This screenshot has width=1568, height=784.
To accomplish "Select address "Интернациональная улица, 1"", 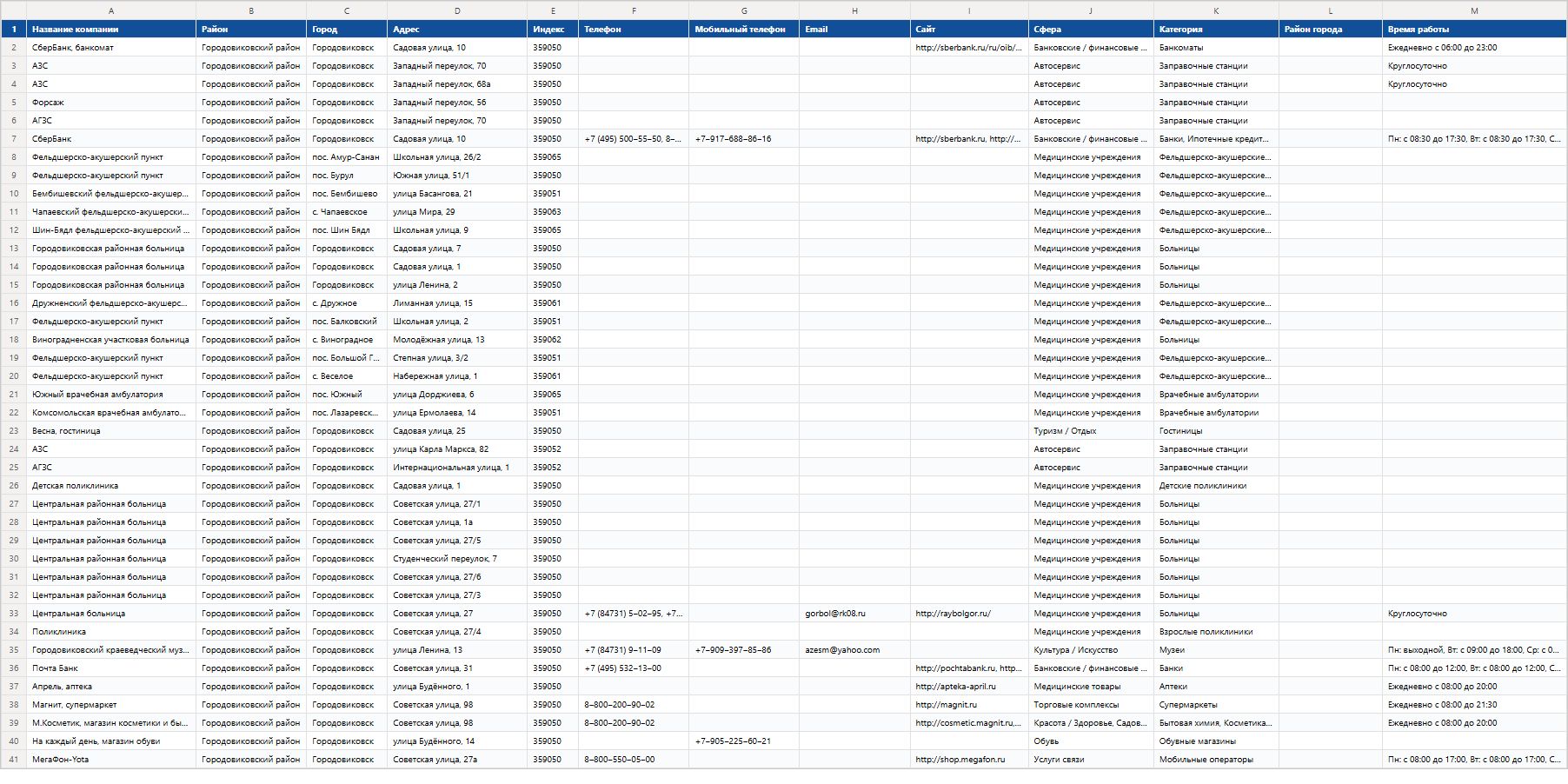I will [457, 468].
